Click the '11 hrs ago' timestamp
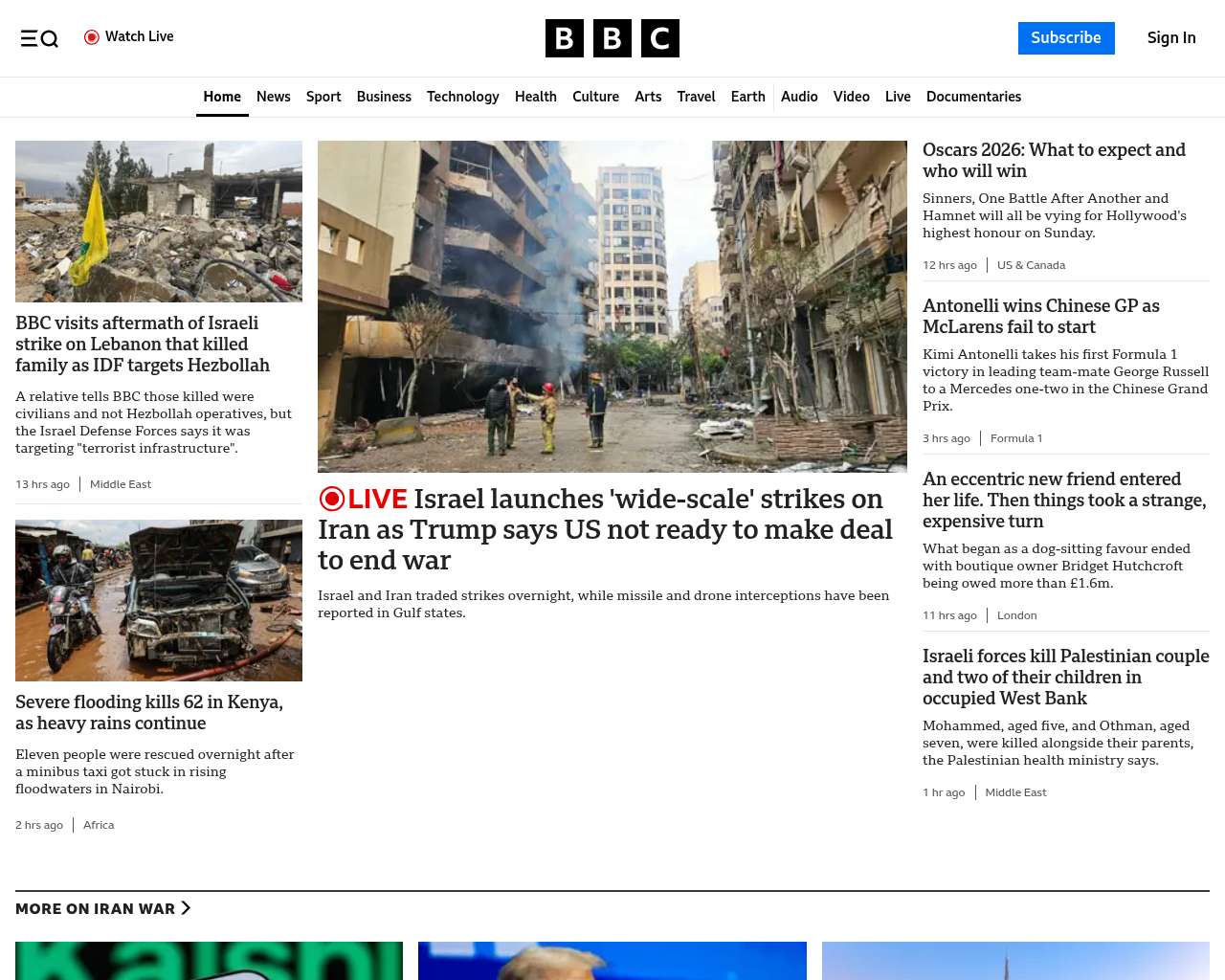 949,615
